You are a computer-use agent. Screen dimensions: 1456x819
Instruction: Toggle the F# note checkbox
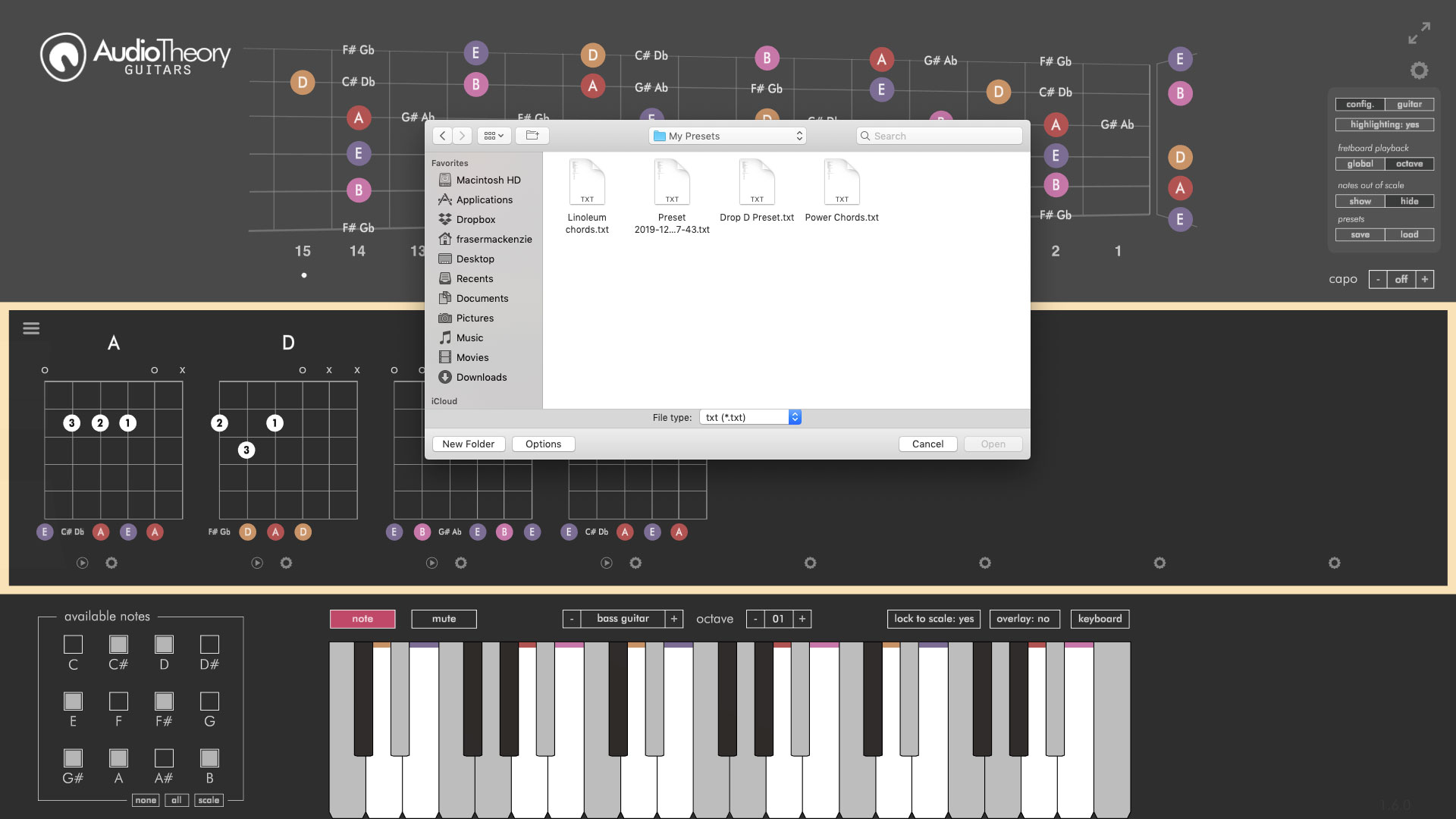[164, 701]
